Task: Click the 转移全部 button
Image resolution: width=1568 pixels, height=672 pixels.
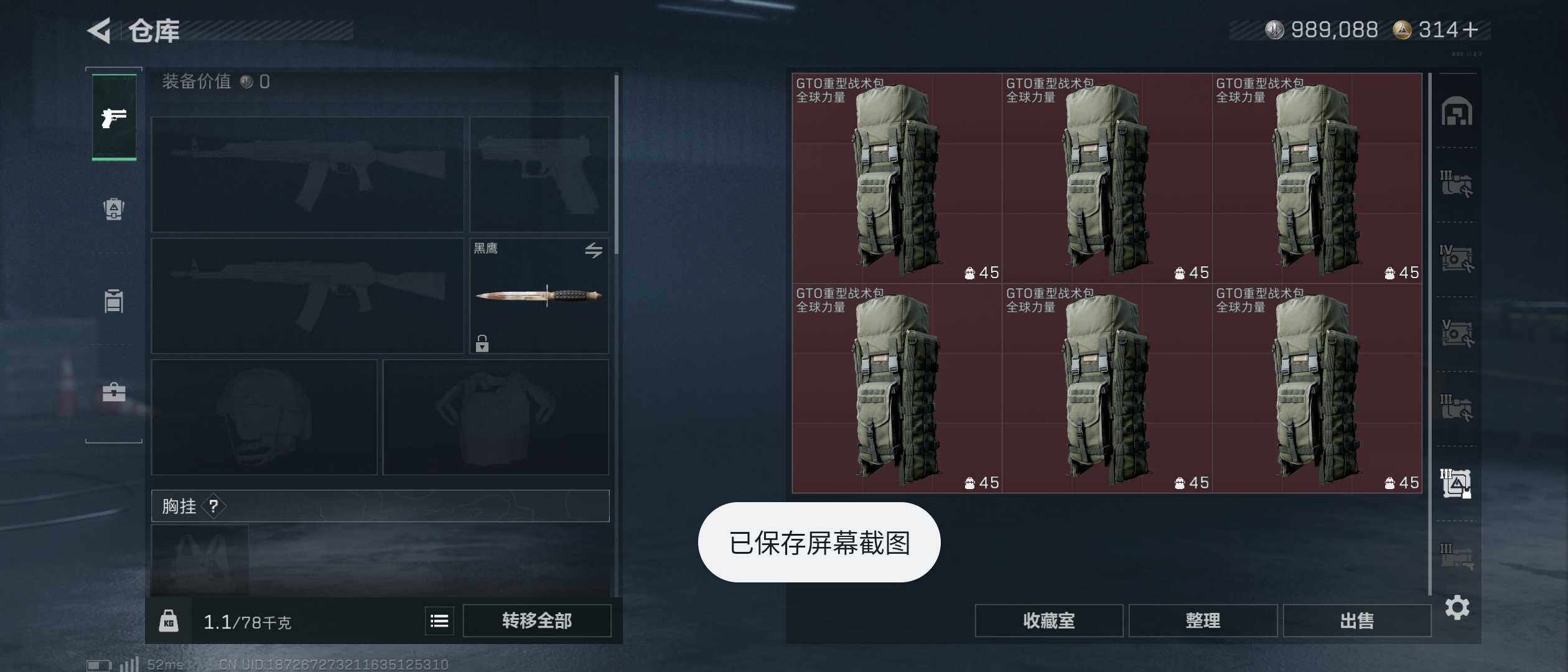Action: tap(537, 620)
